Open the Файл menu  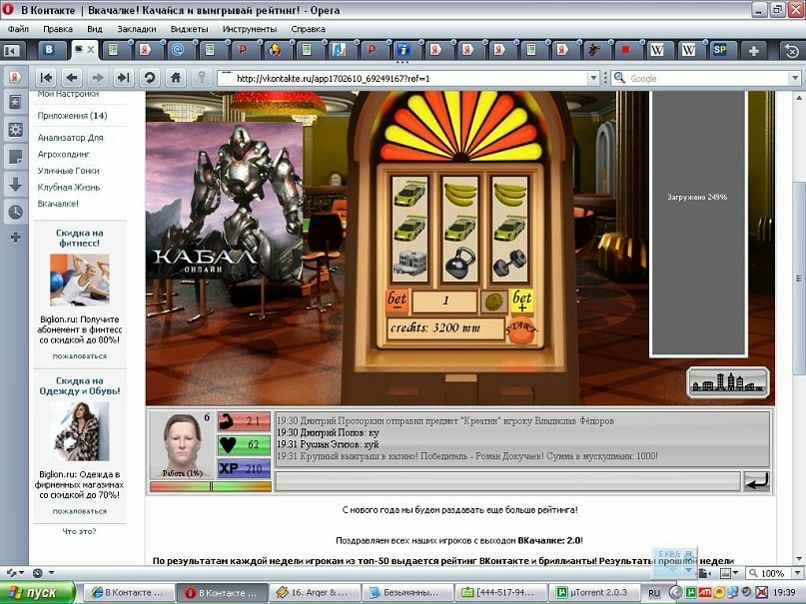coord(18,29)
